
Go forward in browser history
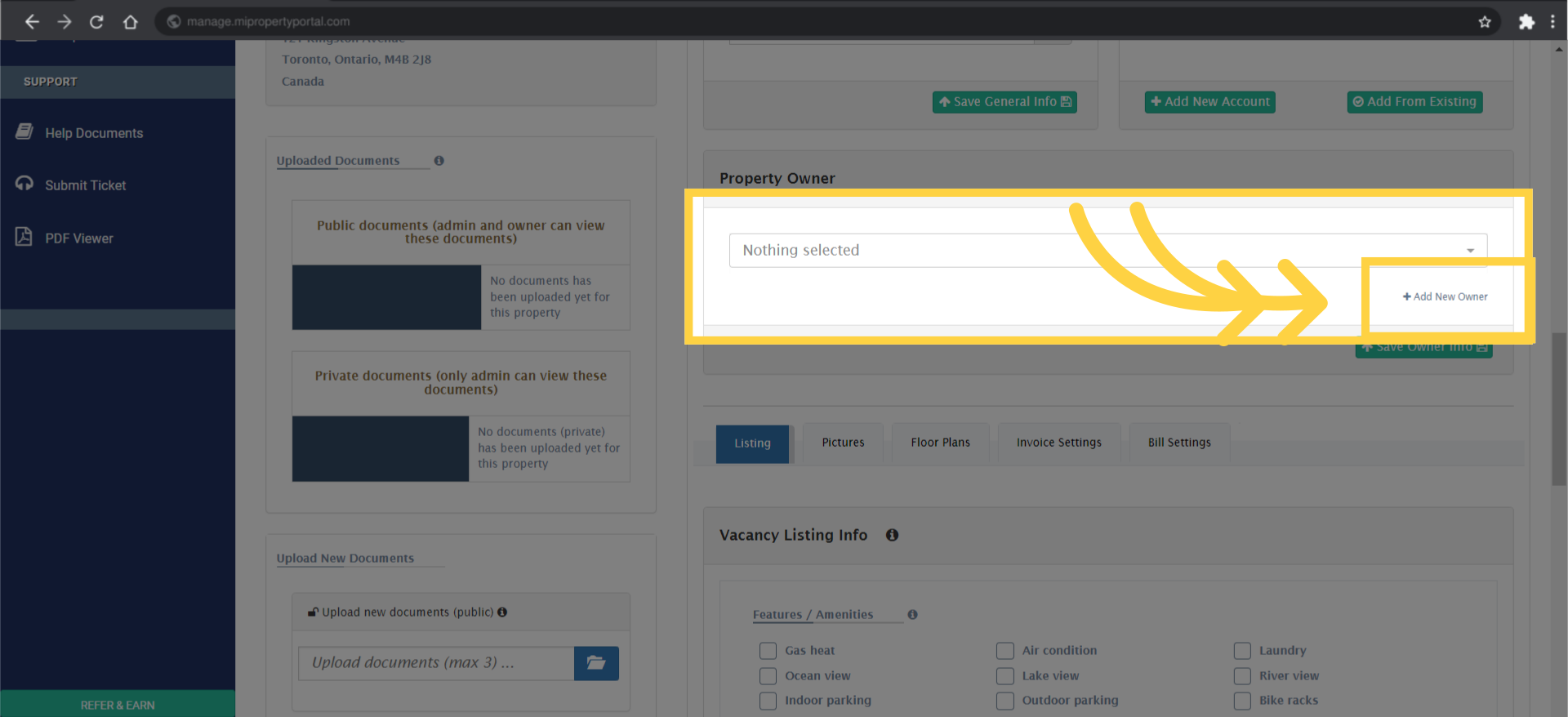[x=65, y=22]
